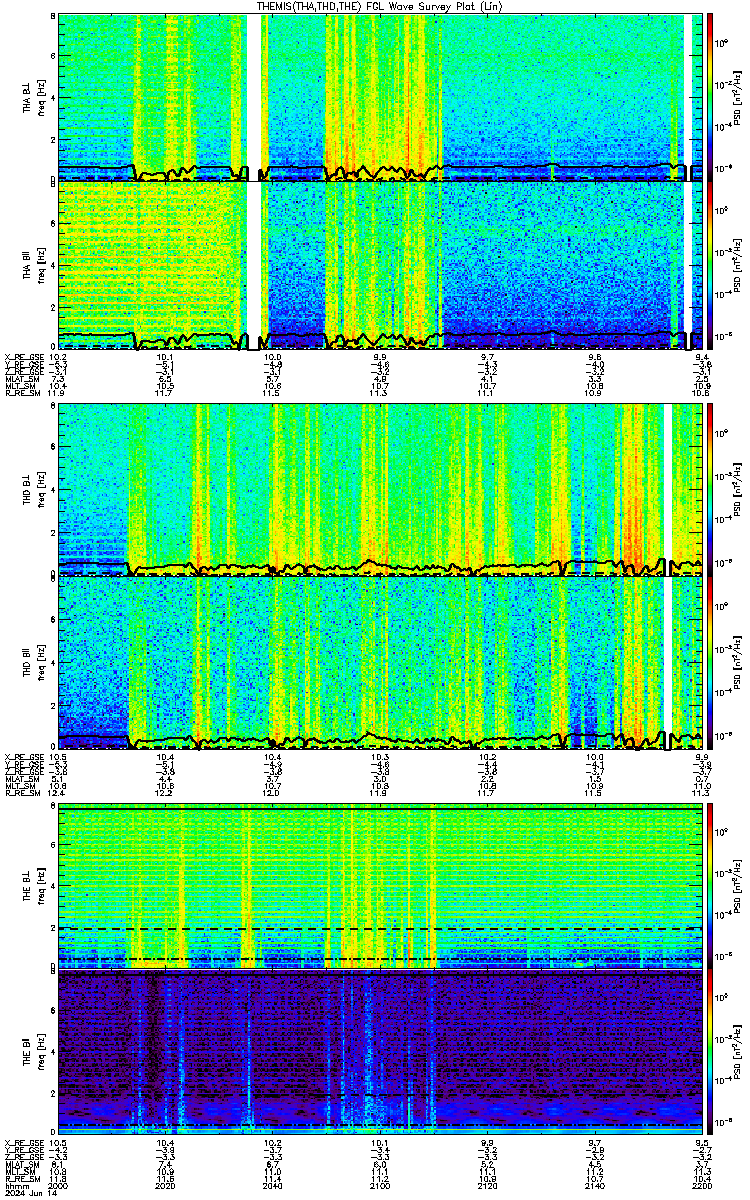Click inside the dark THE B|| spectrogram panel
750x1200 pixels.
tap(380, 1054)
